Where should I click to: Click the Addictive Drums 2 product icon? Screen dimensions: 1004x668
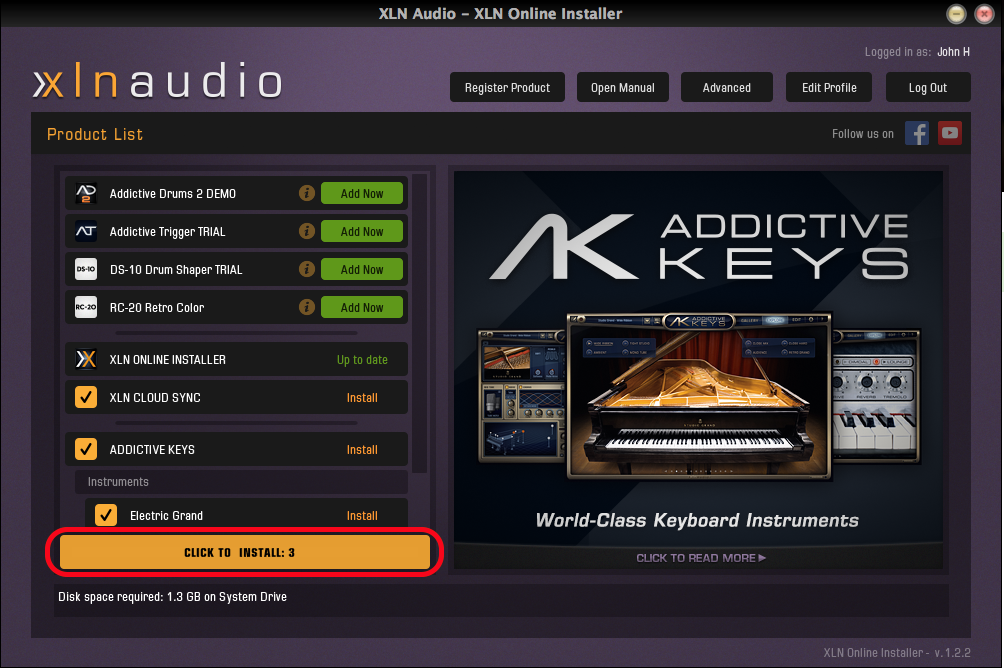pyautogui.click(x=86, y=193)
